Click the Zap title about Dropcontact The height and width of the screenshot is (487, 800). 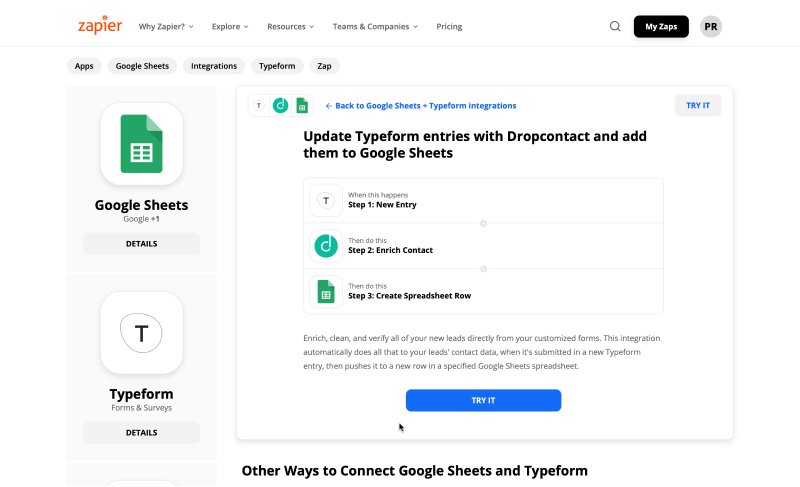475,144
